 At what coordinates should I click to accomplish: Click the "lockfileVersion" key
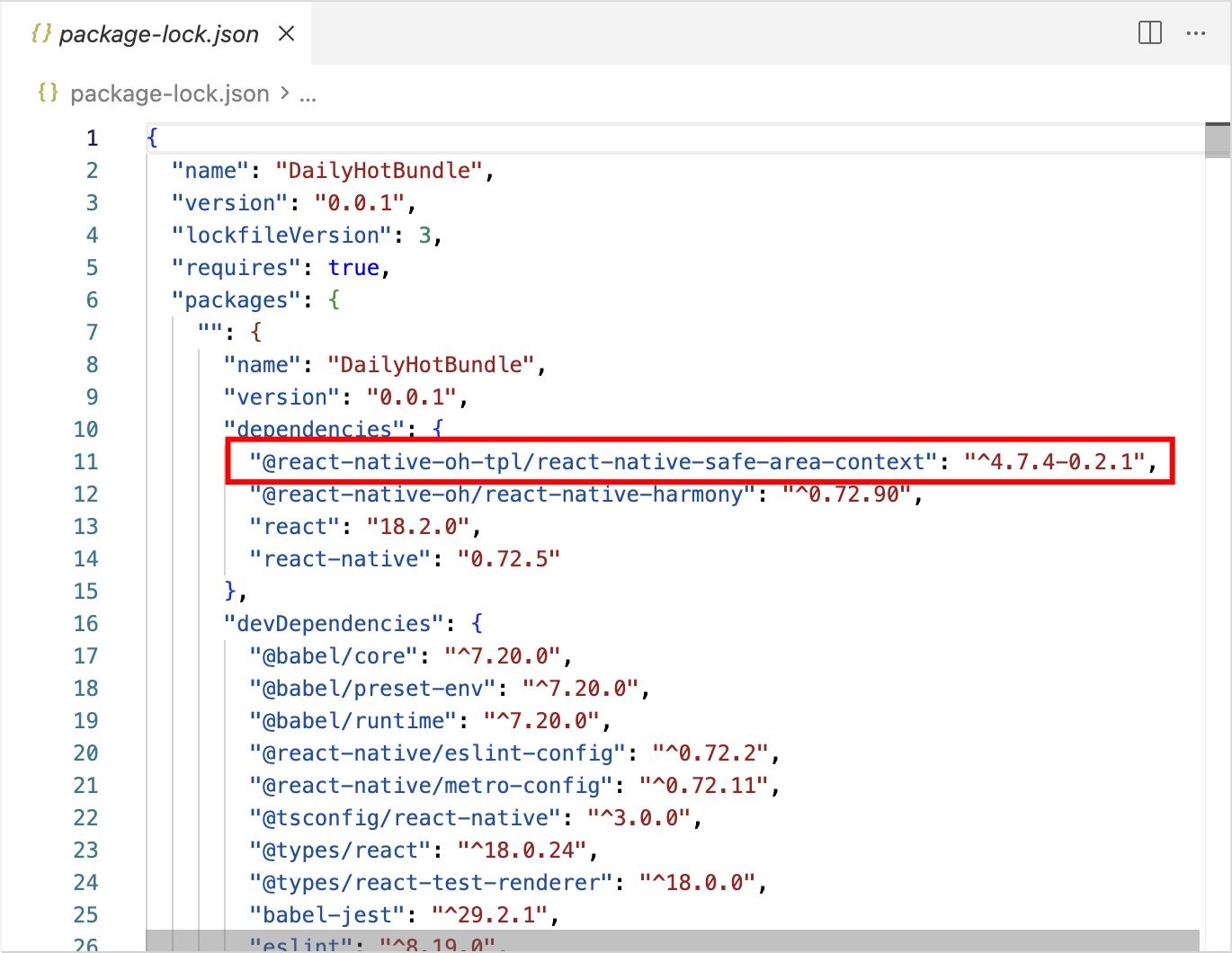pos(281,236)
